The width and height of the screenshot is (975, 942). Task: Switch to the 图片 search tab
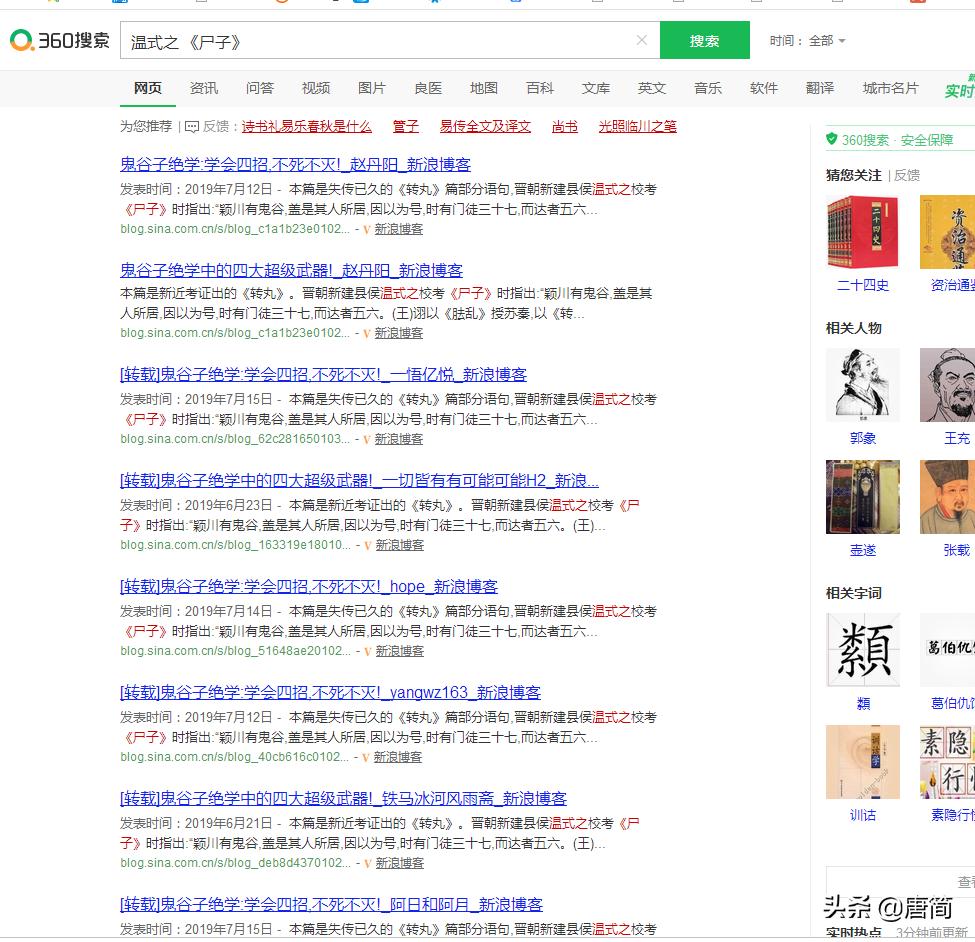click(x=371, y=88)
